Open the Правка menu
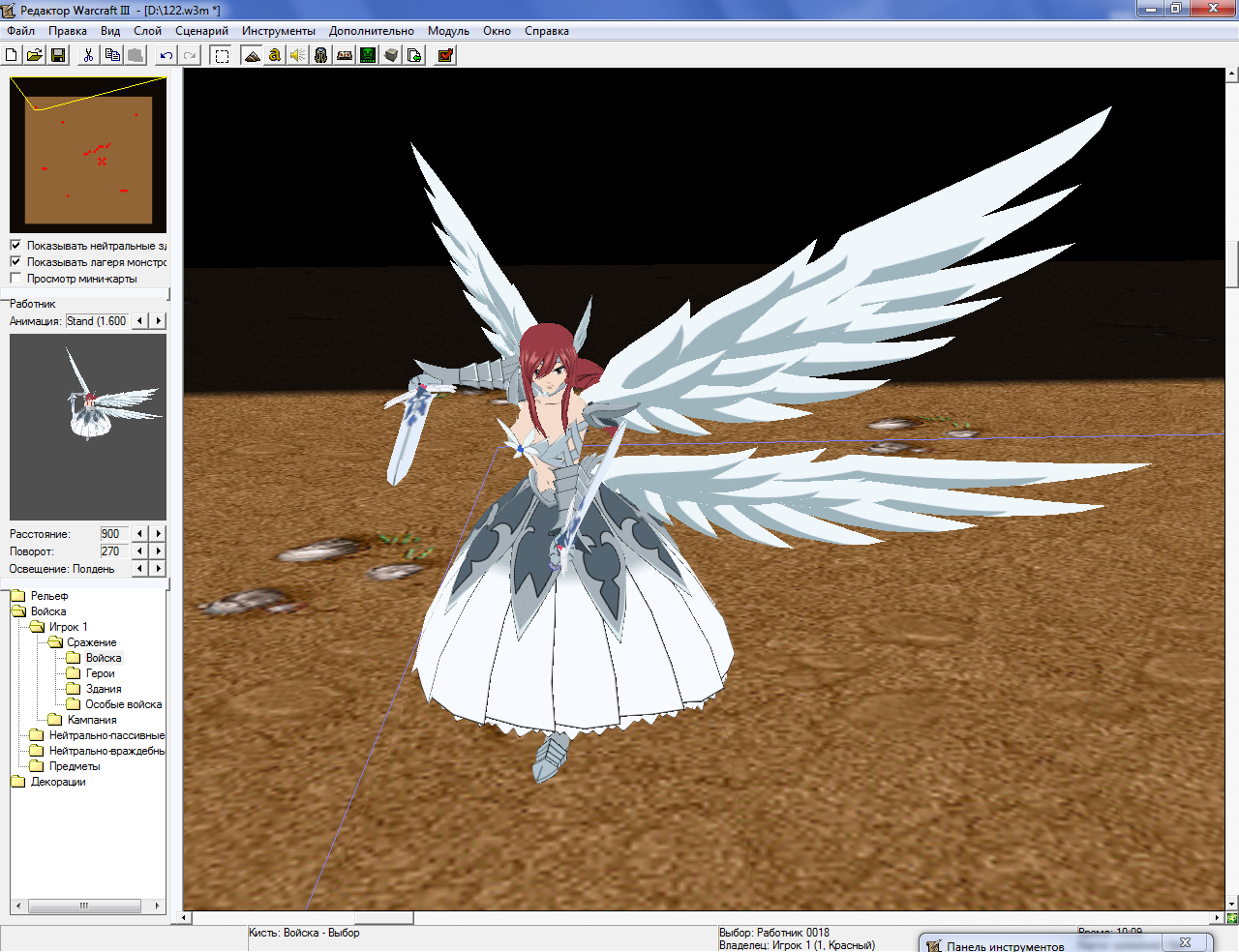Screen dimensions: 1239x952 68,31
